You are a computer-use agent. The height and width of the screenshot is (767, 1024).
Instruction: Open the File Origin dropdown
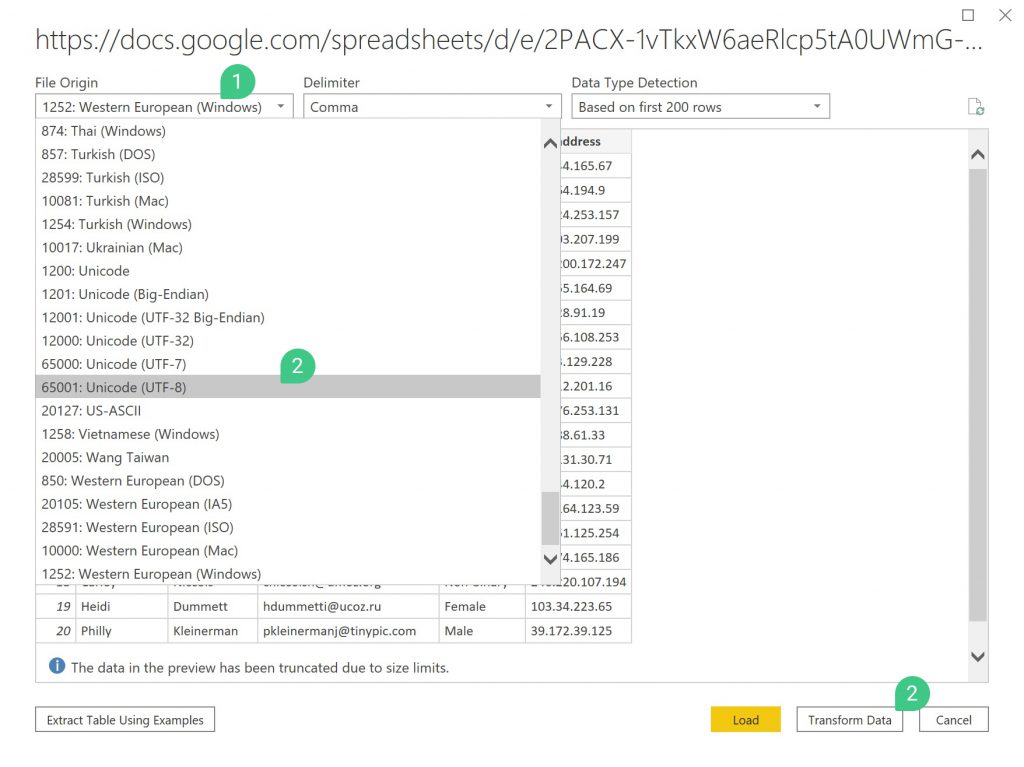click(164, 107)
